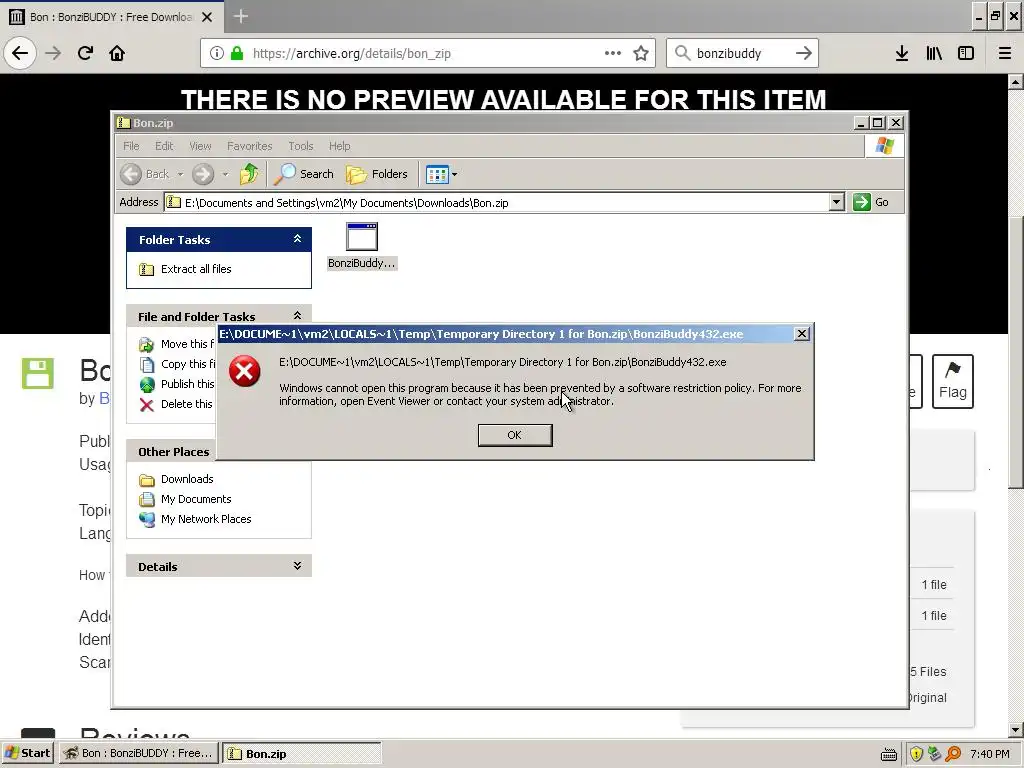Open Edit menu in Bon.zip window
This screenshot has height=768, width=1024.
(164, 146)
